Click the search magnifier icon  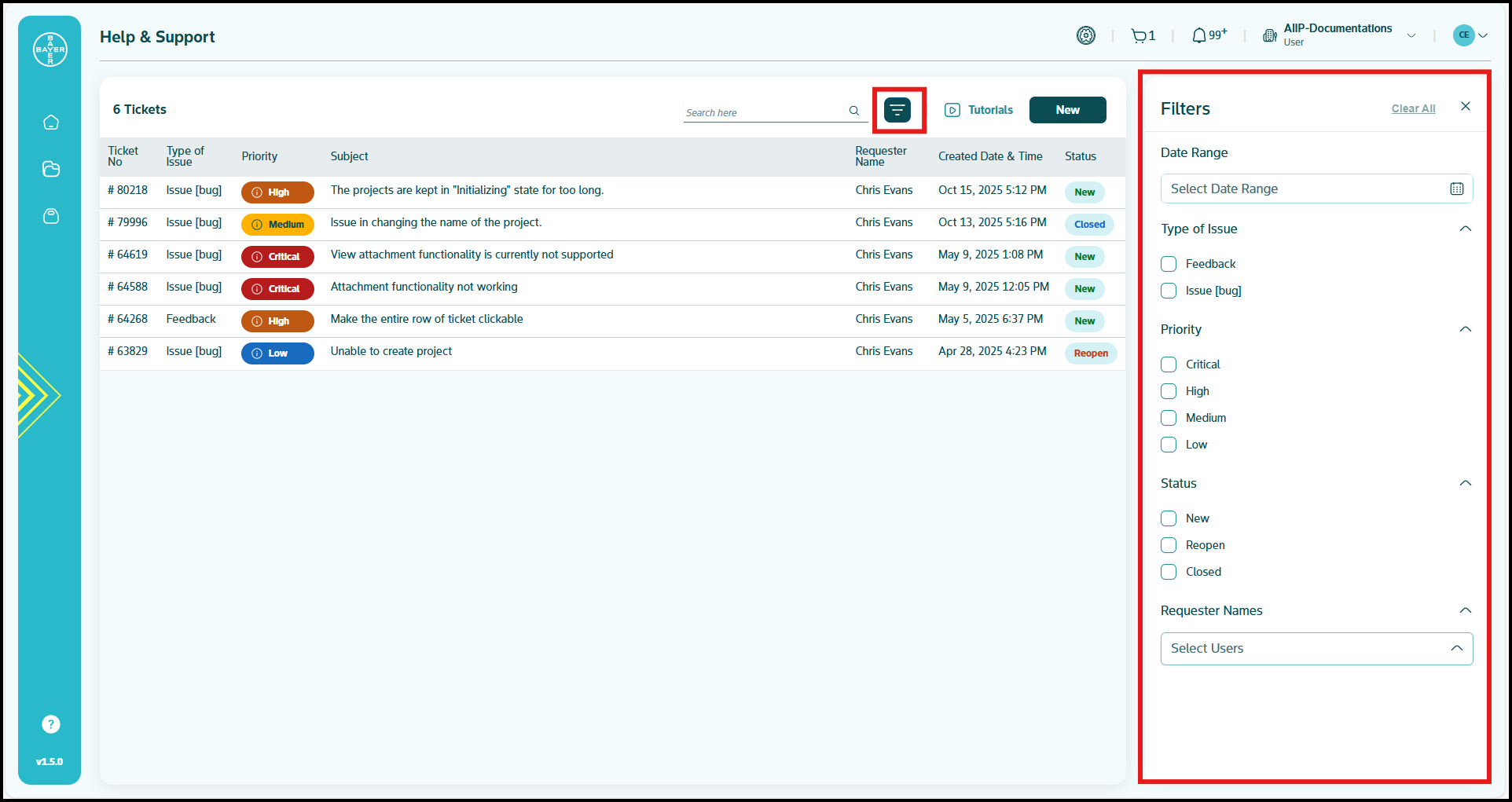click(x=854, y=111)
